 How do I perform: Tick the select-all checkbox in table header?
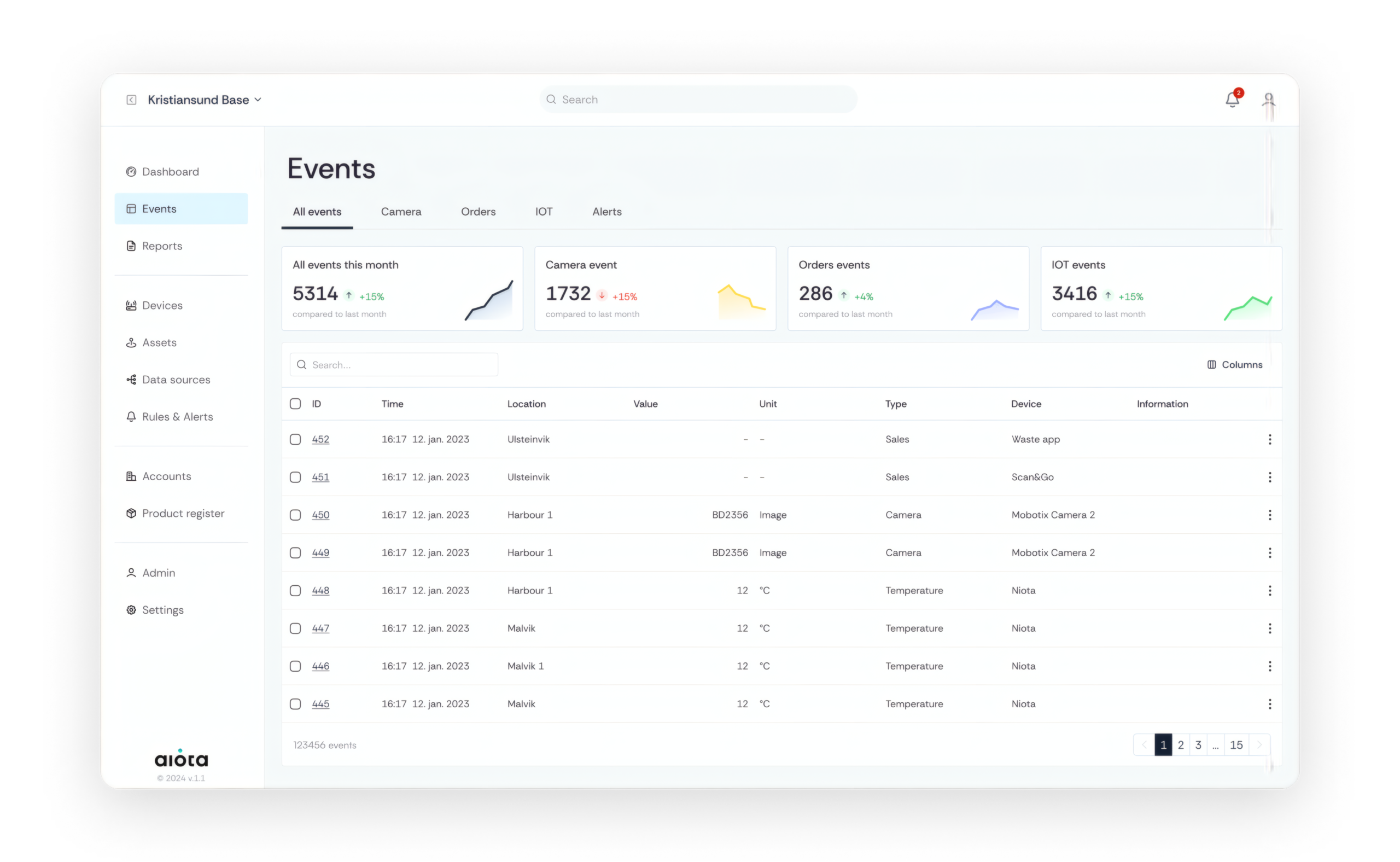click(x=295, y=404)
